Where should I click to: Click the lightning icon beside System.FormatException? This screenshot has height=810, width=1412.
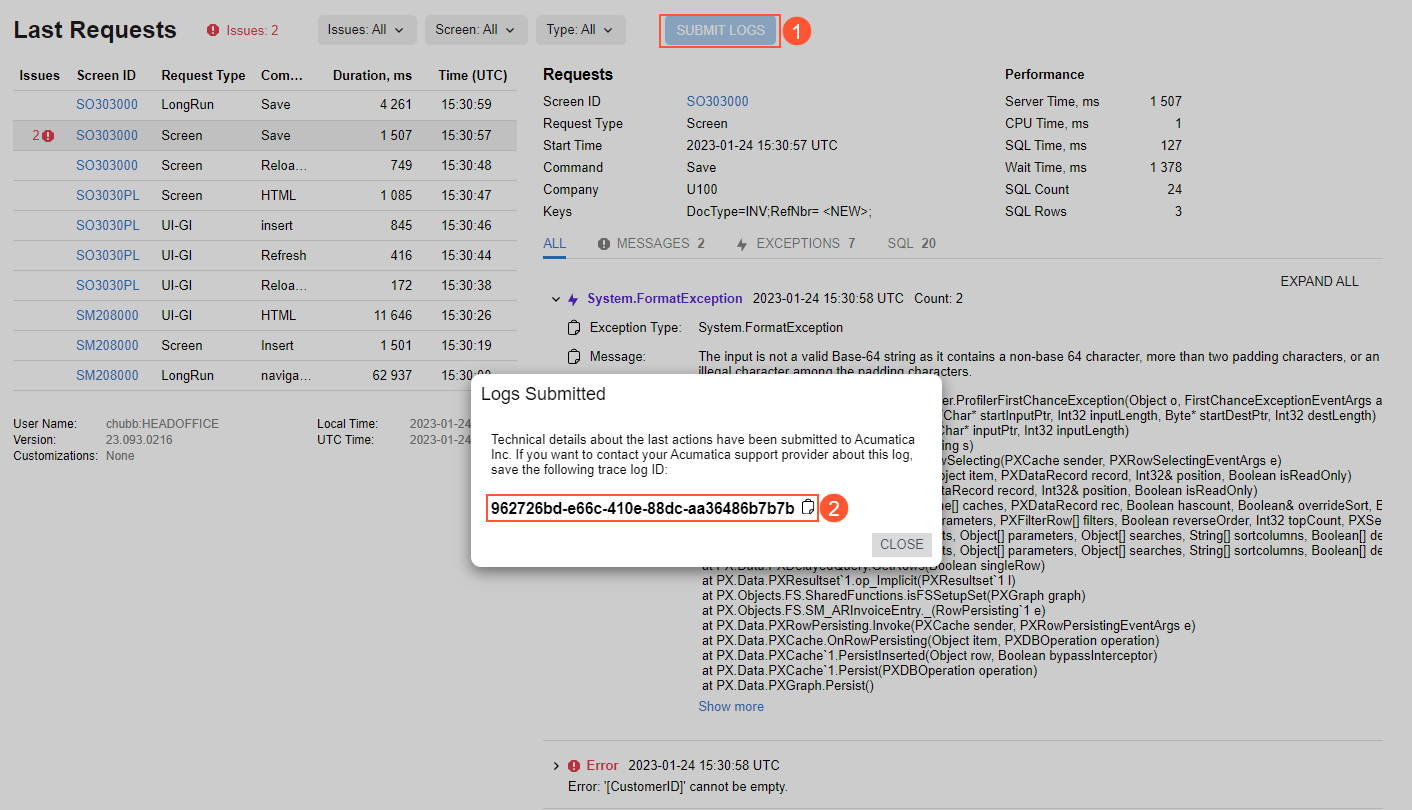tap(573, 299)
